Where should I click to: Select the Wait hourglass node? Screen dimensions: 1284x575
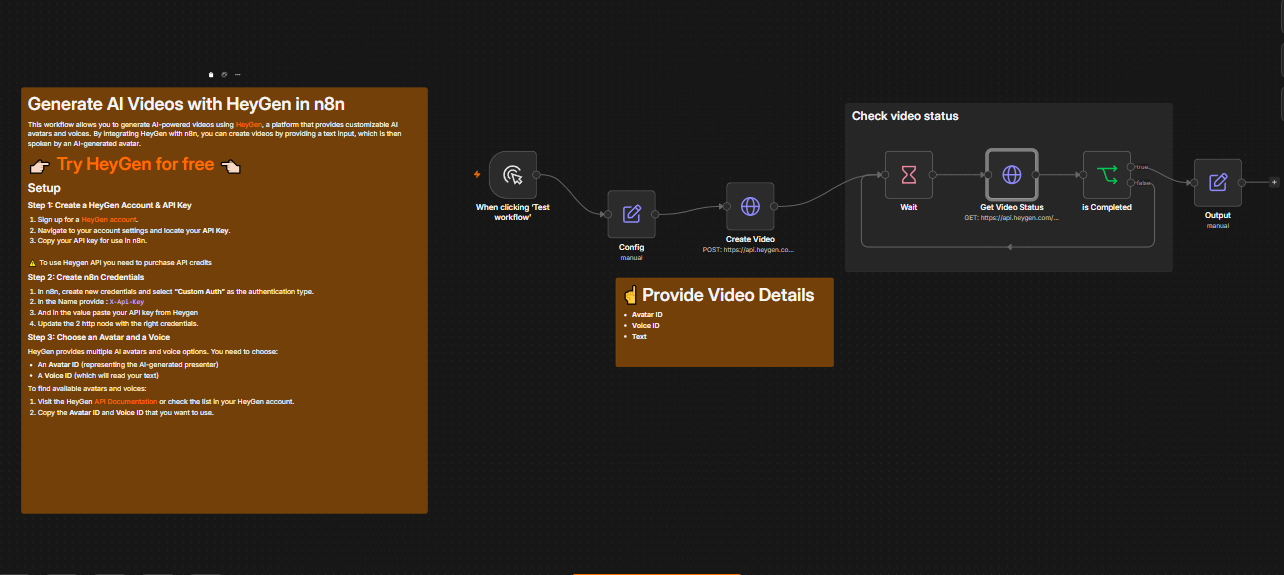(x=908, y=175)
